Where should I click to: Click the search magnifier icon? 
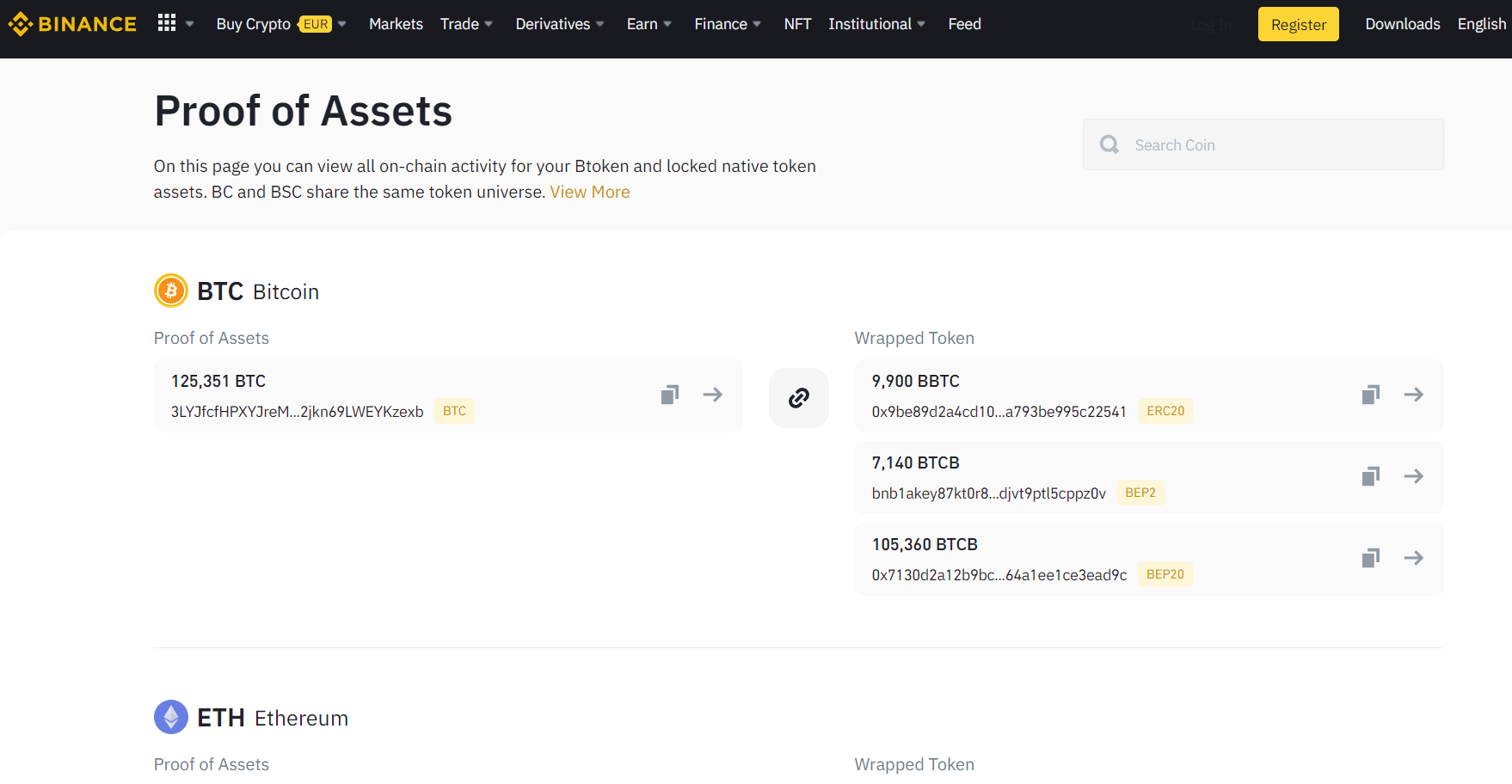click(1109, 144)
